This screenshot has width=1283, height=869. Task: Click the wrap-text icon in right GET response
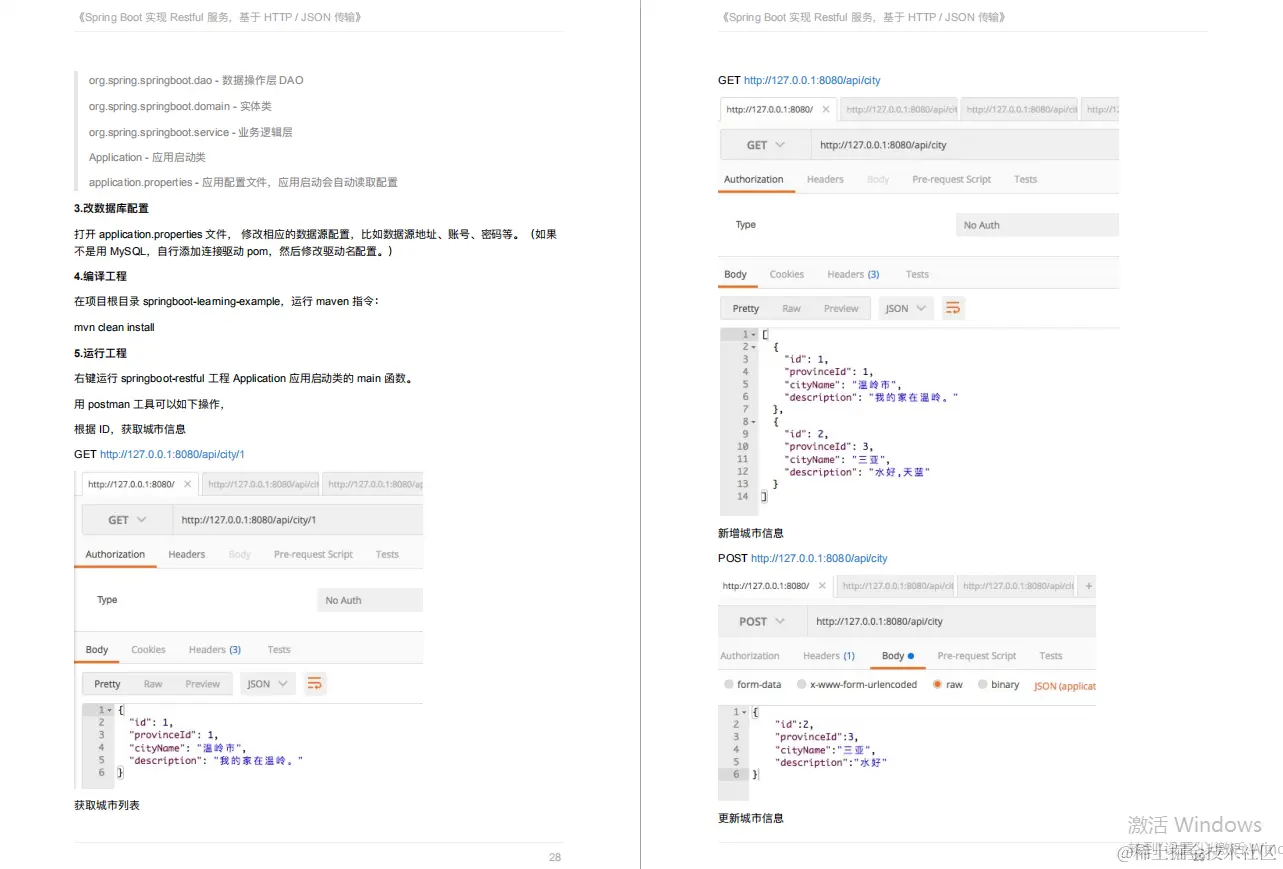[x=952, y=308]
